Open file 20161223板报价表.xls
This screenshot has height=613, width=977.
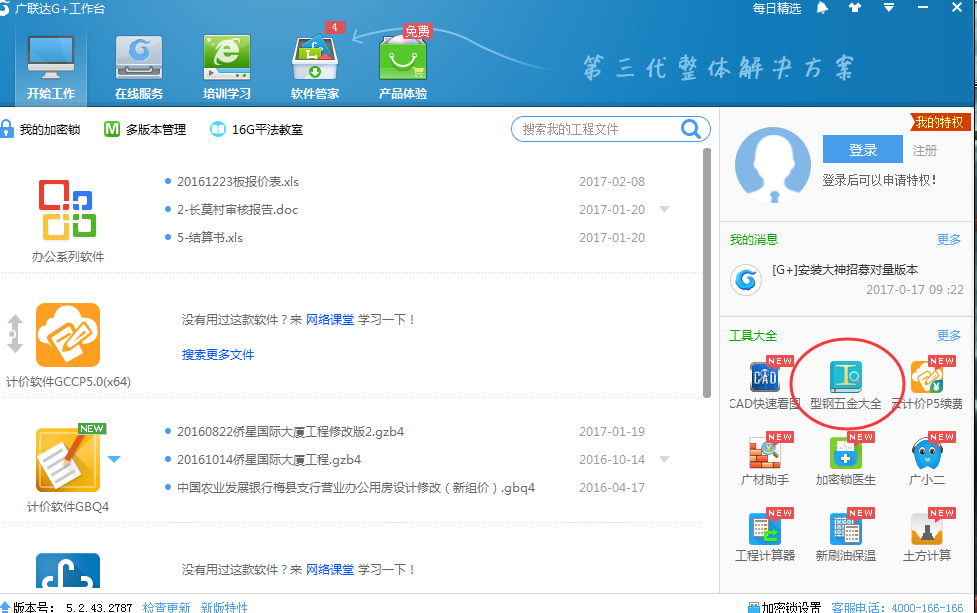[238, 182]
